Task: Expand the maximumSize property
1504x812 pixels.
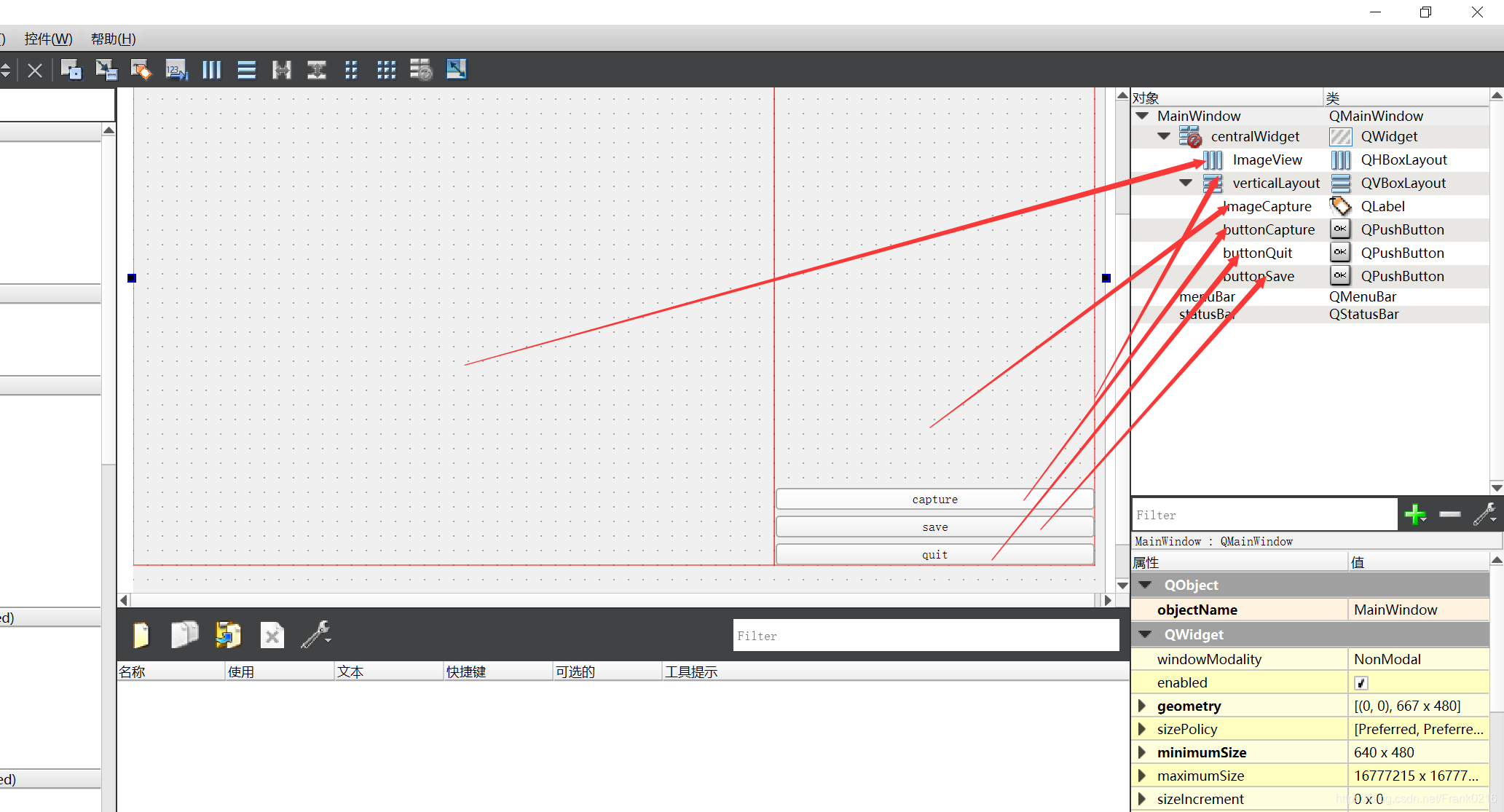Action: coord(1142,776)
